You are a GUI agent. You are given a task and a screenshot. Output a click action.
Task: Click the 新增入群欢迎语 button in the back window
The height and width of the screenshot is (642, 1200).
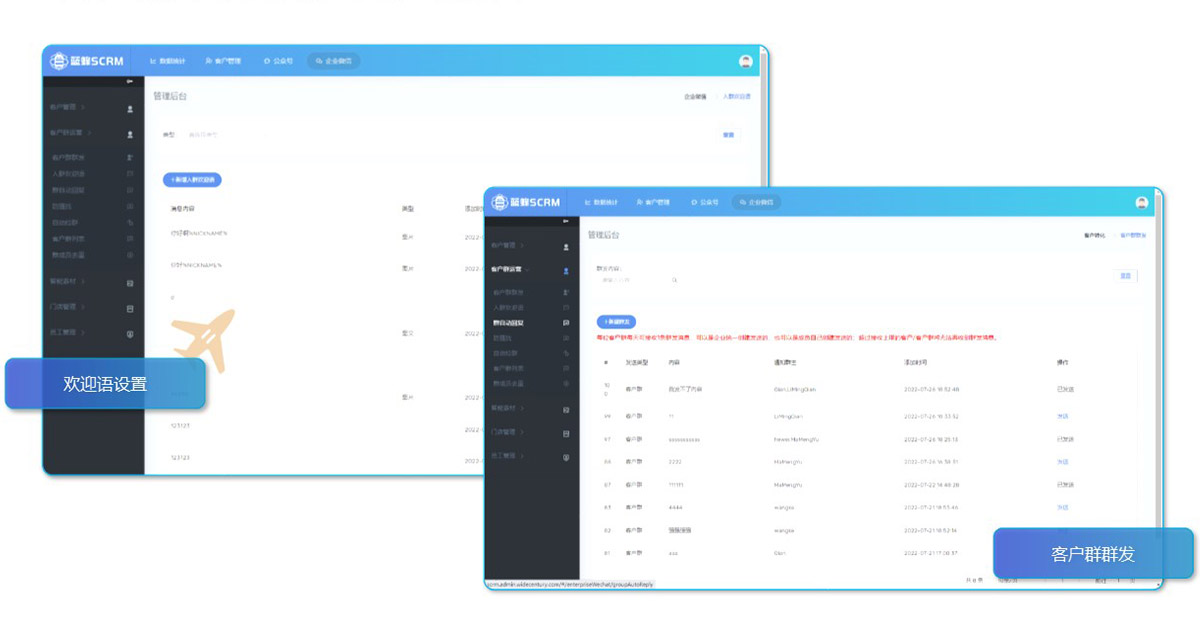tap(192, 180)
